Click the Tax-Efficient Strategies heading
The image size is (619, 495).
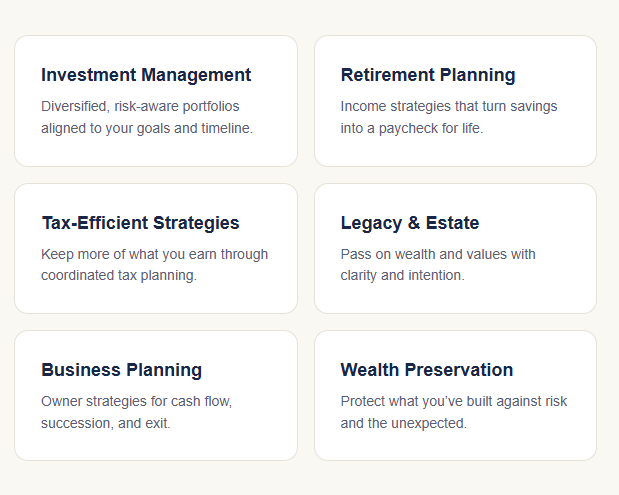(141, 223)
